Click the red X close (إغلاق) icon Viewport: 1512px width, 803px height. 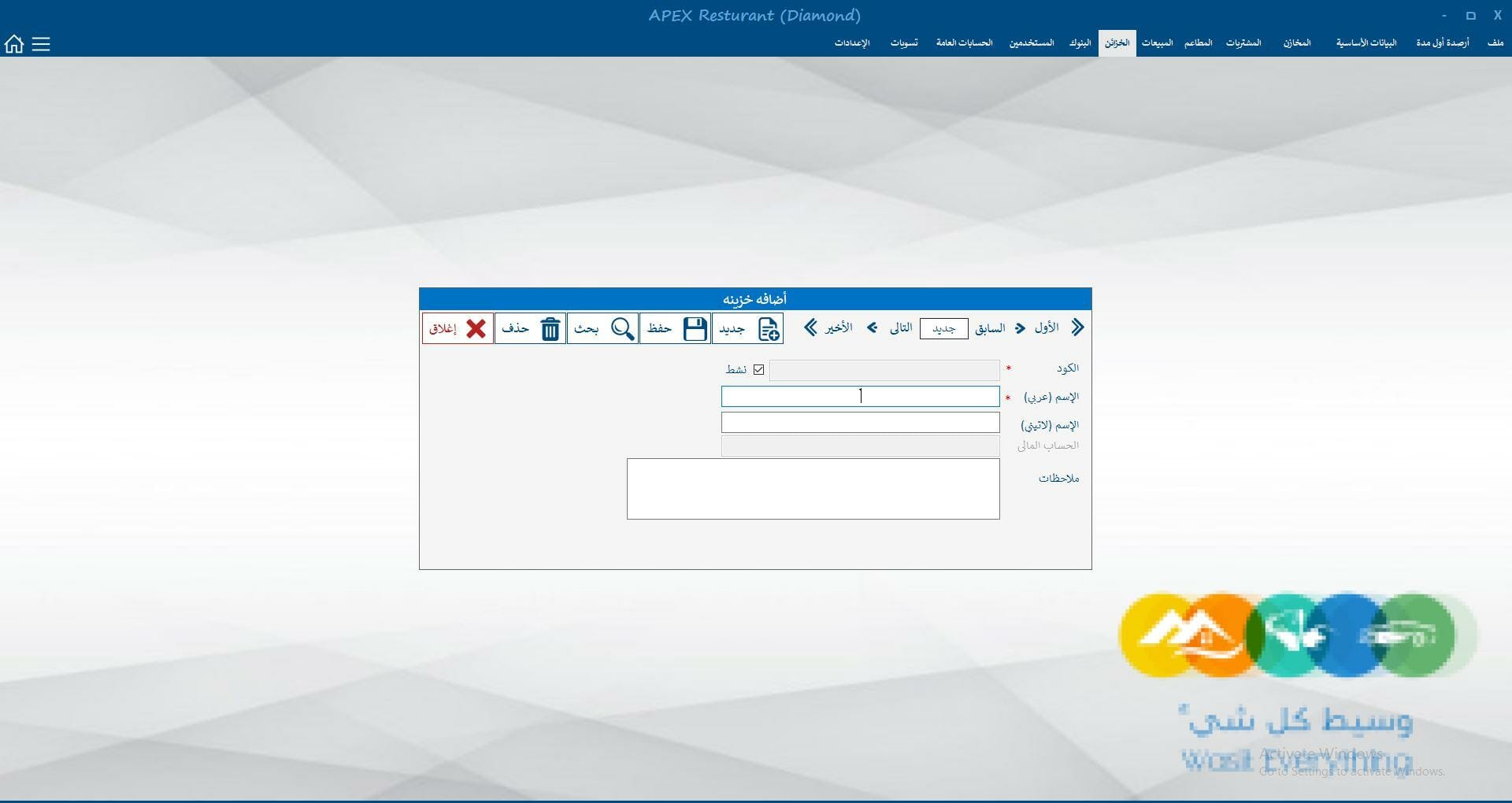point(476,328)
